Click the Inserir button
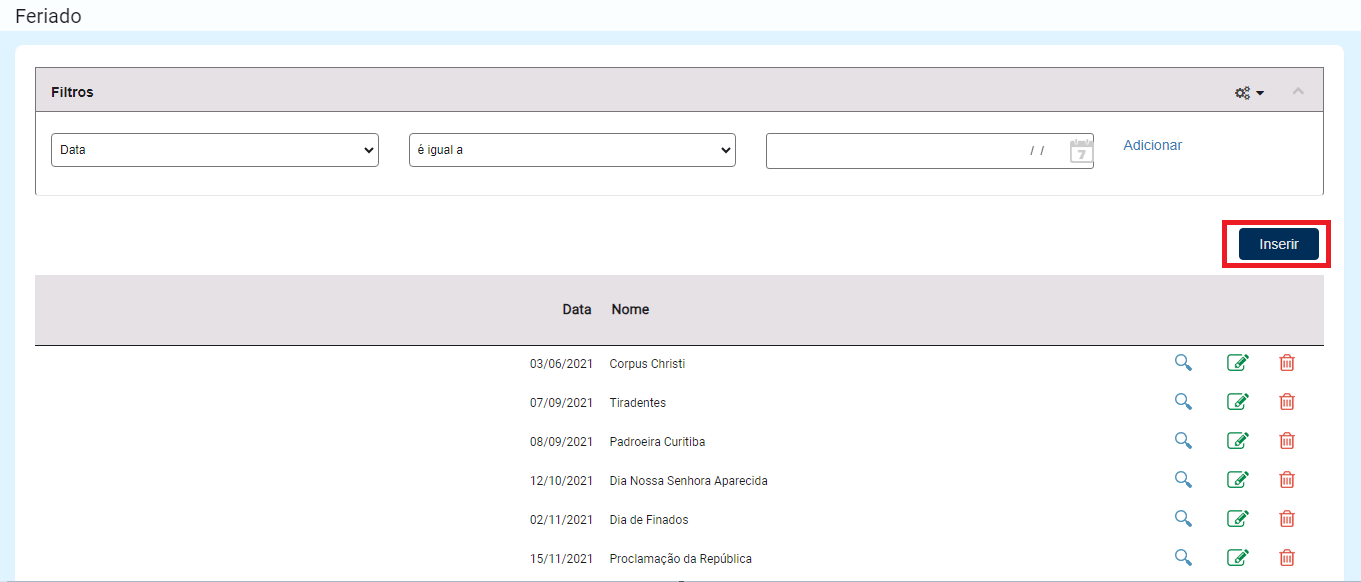The width and height of the screenshot is (1361, 582). (x=1279, y=244)
